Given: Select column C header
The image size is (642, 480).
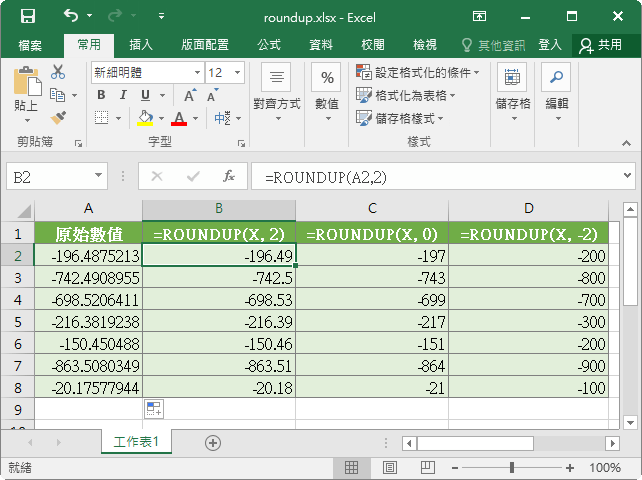Looking at the screenshot, I should click(x=372, y=209).
